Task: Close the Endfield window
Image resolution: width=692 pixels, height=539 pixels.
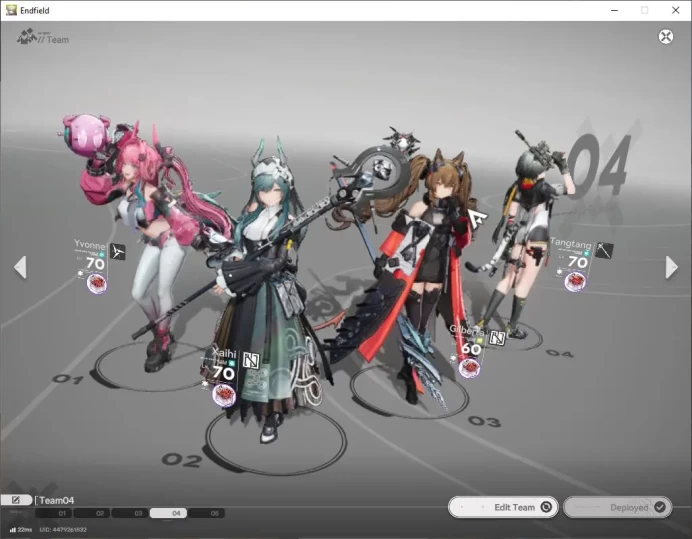Action: pyautogui.click(x=675, y=10)
